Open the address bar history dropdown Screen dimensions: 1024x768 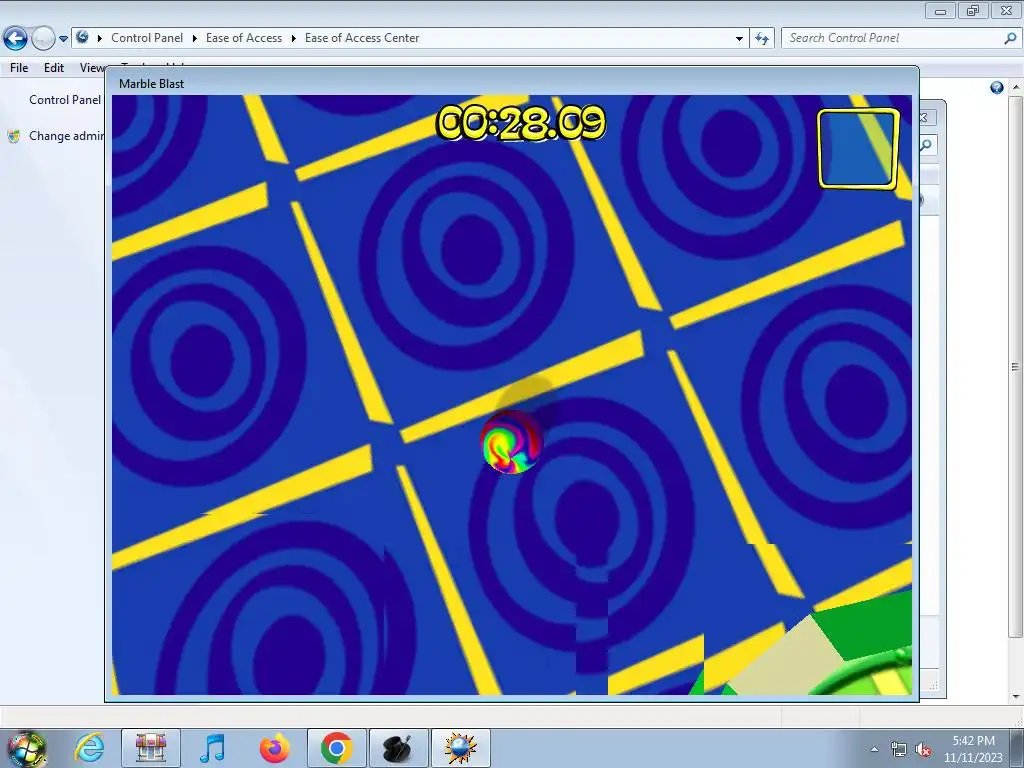click(739, 39)
